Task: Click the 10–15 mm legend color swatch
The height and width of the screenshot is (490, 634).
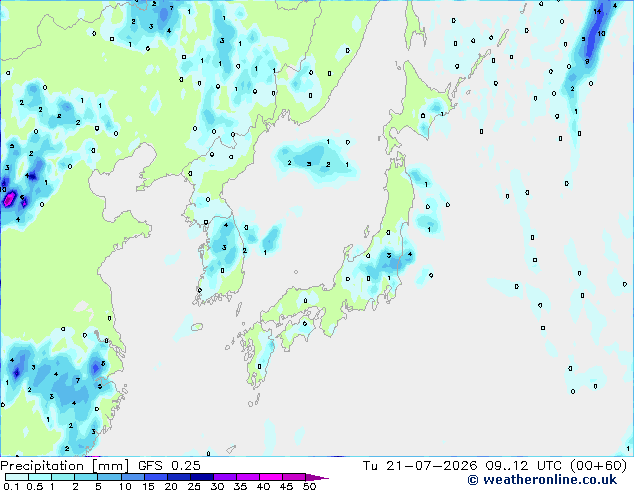Action: pyautogui.click(x=132, y=477)
